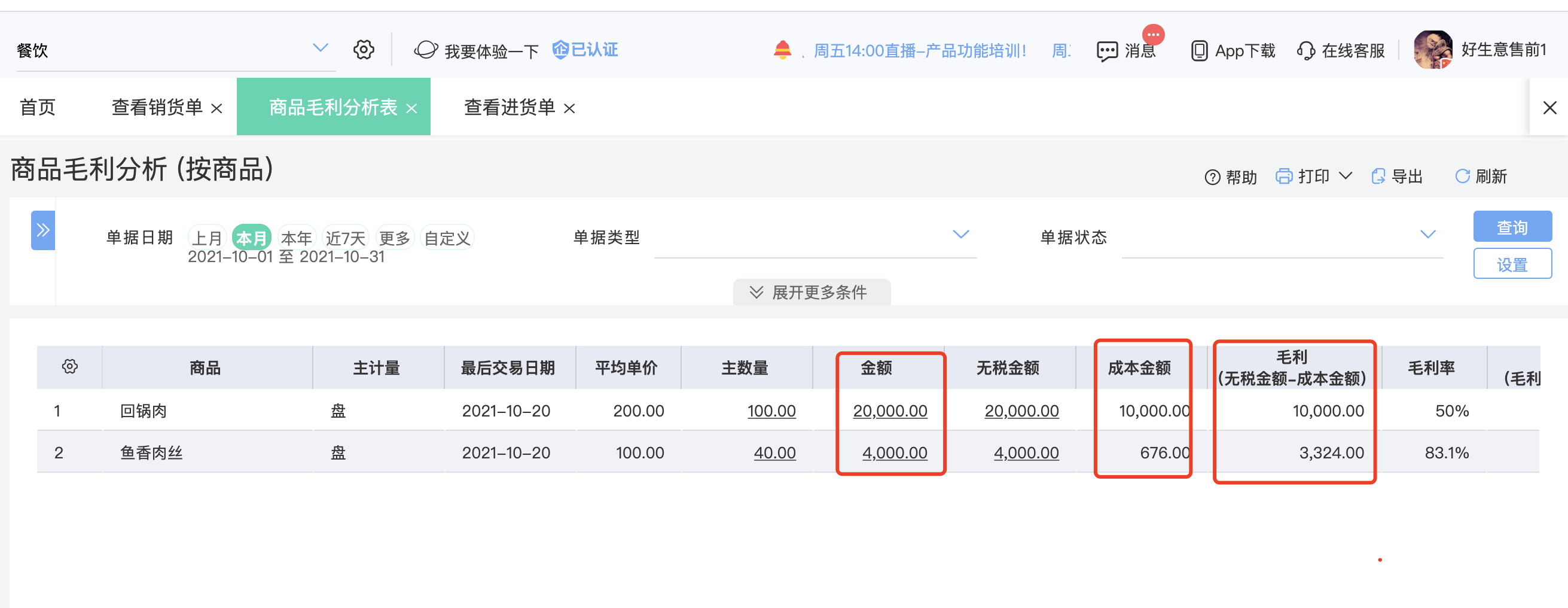
Task: Open settings gear next to 餐饮 selector
Action: [x=364, y=50]
